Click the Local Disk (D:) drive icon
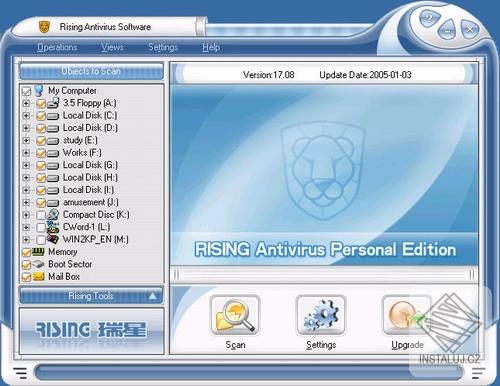Image resolution: width=500 pixels, height=386 pixels. (53, 129)
